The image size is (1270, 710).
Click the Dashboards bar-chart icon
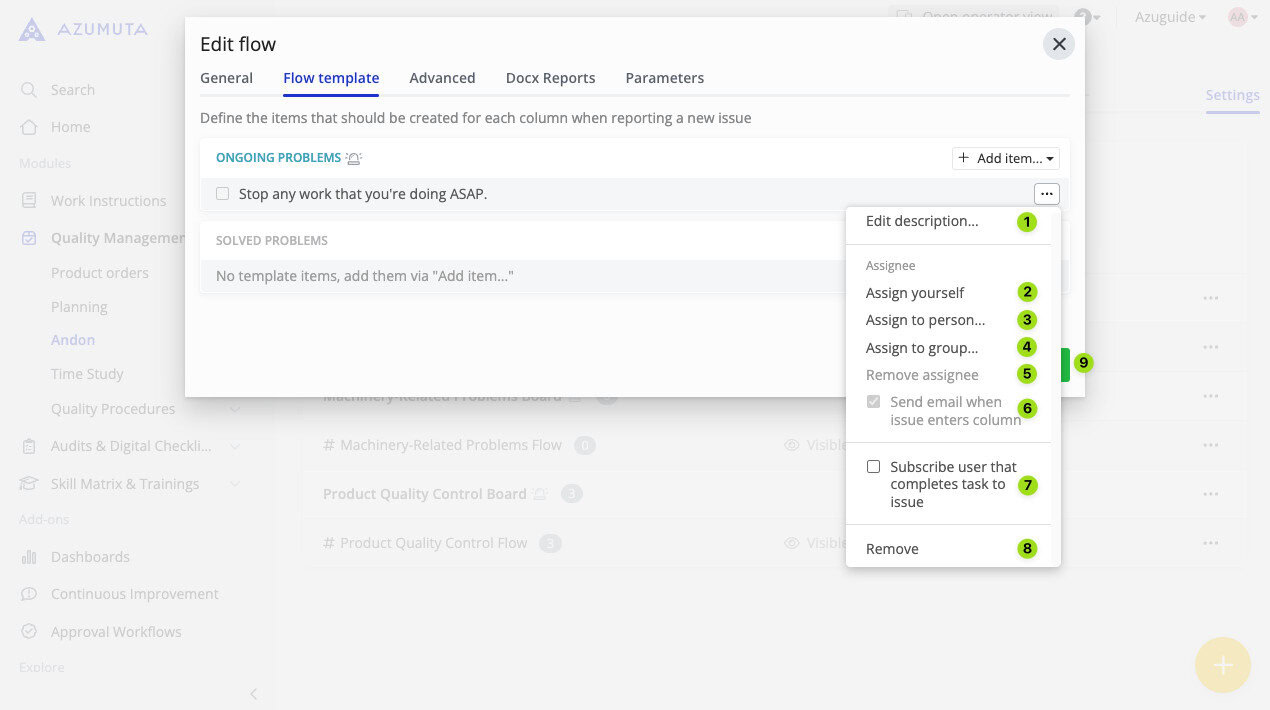(x=28, y=556)
